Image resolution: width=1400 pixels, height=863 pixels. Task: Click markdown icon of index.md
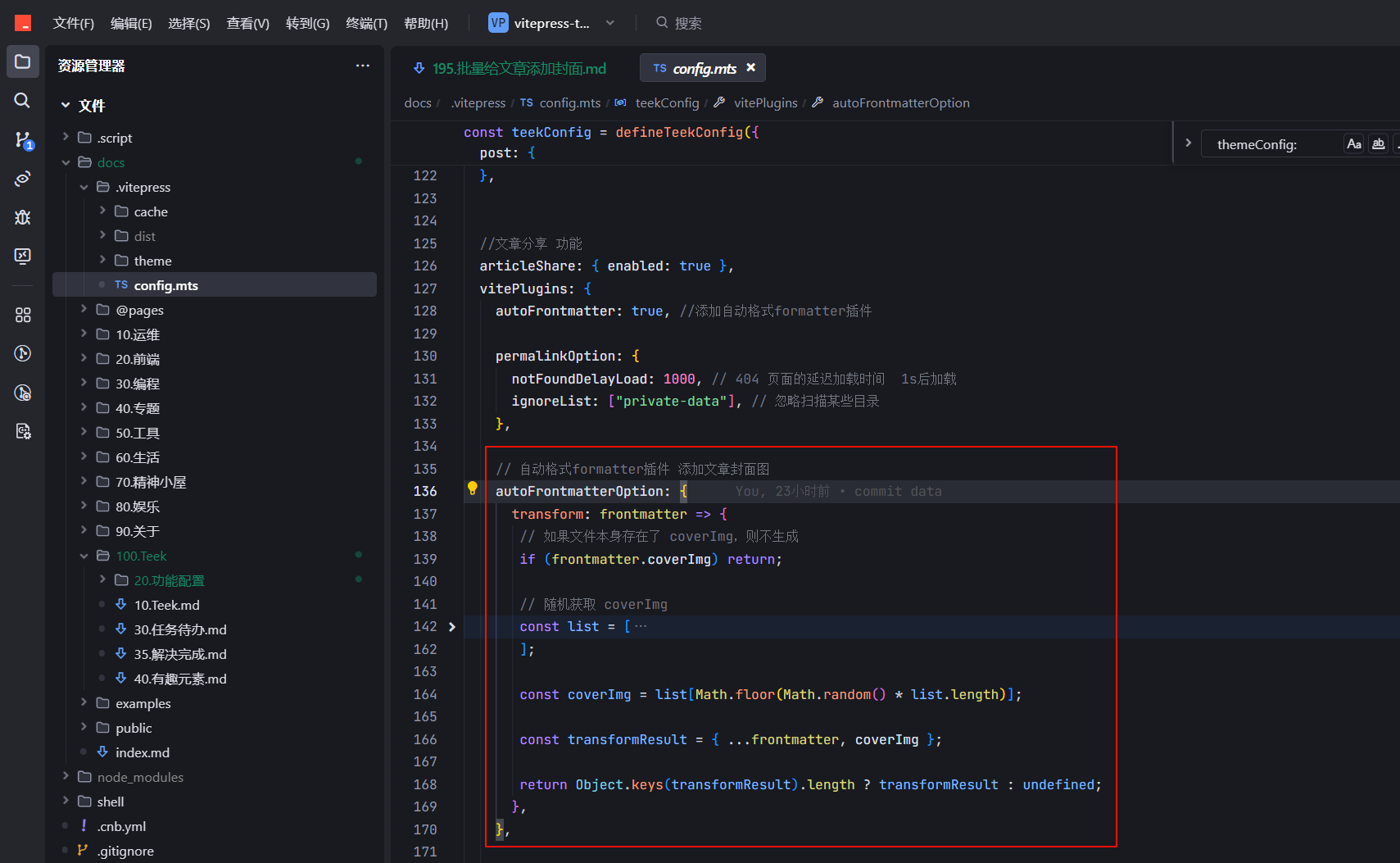(x=102, y=752)
